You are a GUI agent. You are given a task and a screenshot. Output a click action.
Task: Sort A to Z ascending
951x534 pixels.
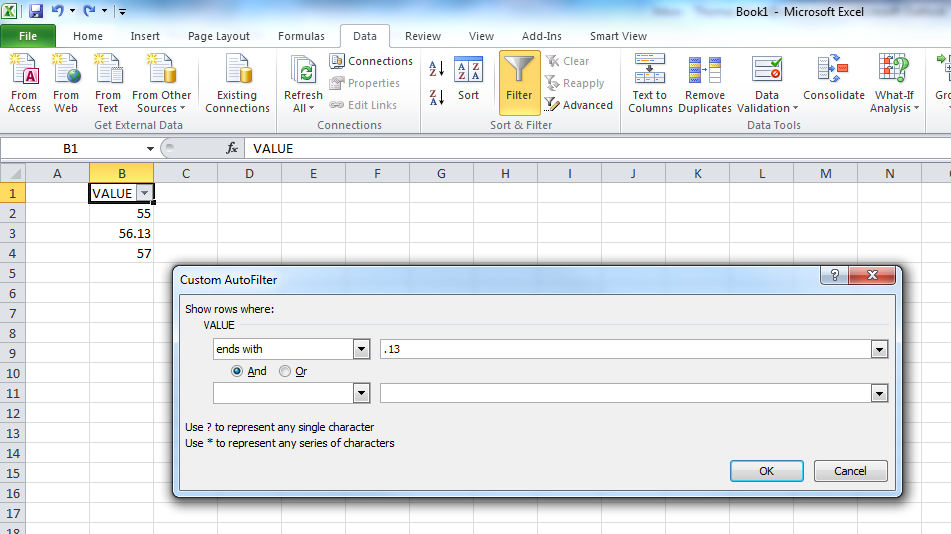point(437,69)
